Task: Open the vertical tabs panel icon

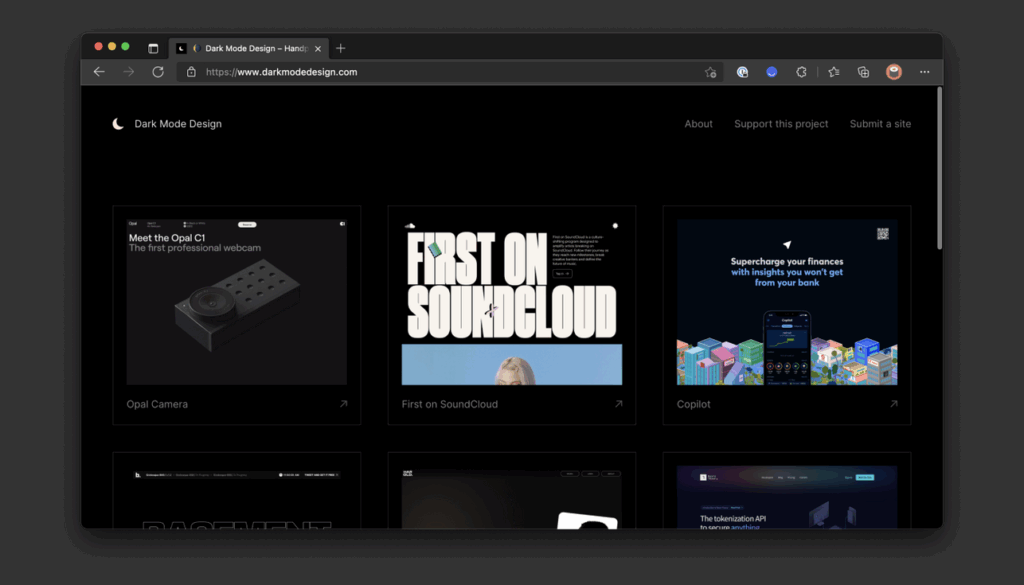Action: 153,48
